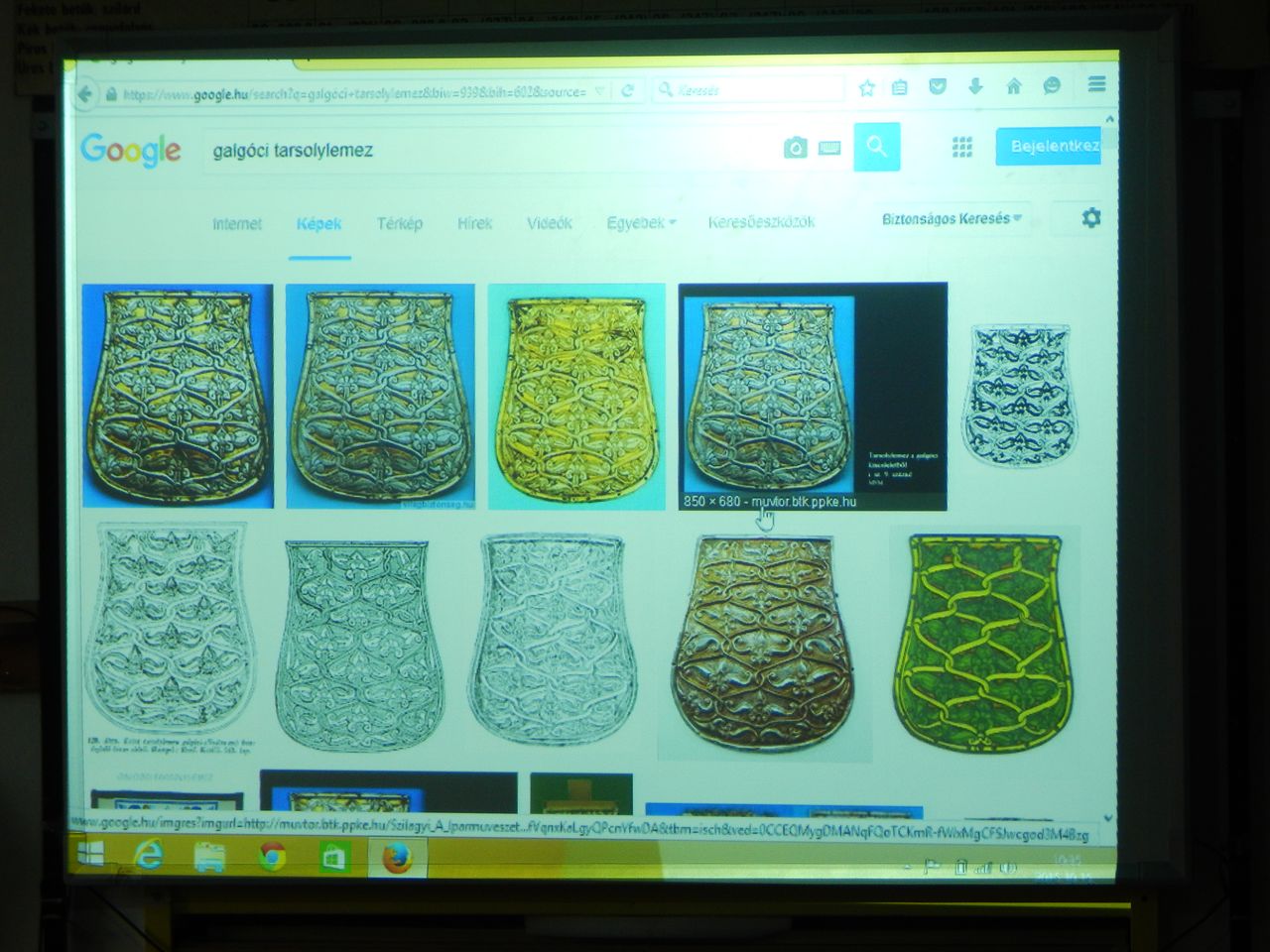Open first blue-background tarsolylemez thumbnail

[178, 396]
